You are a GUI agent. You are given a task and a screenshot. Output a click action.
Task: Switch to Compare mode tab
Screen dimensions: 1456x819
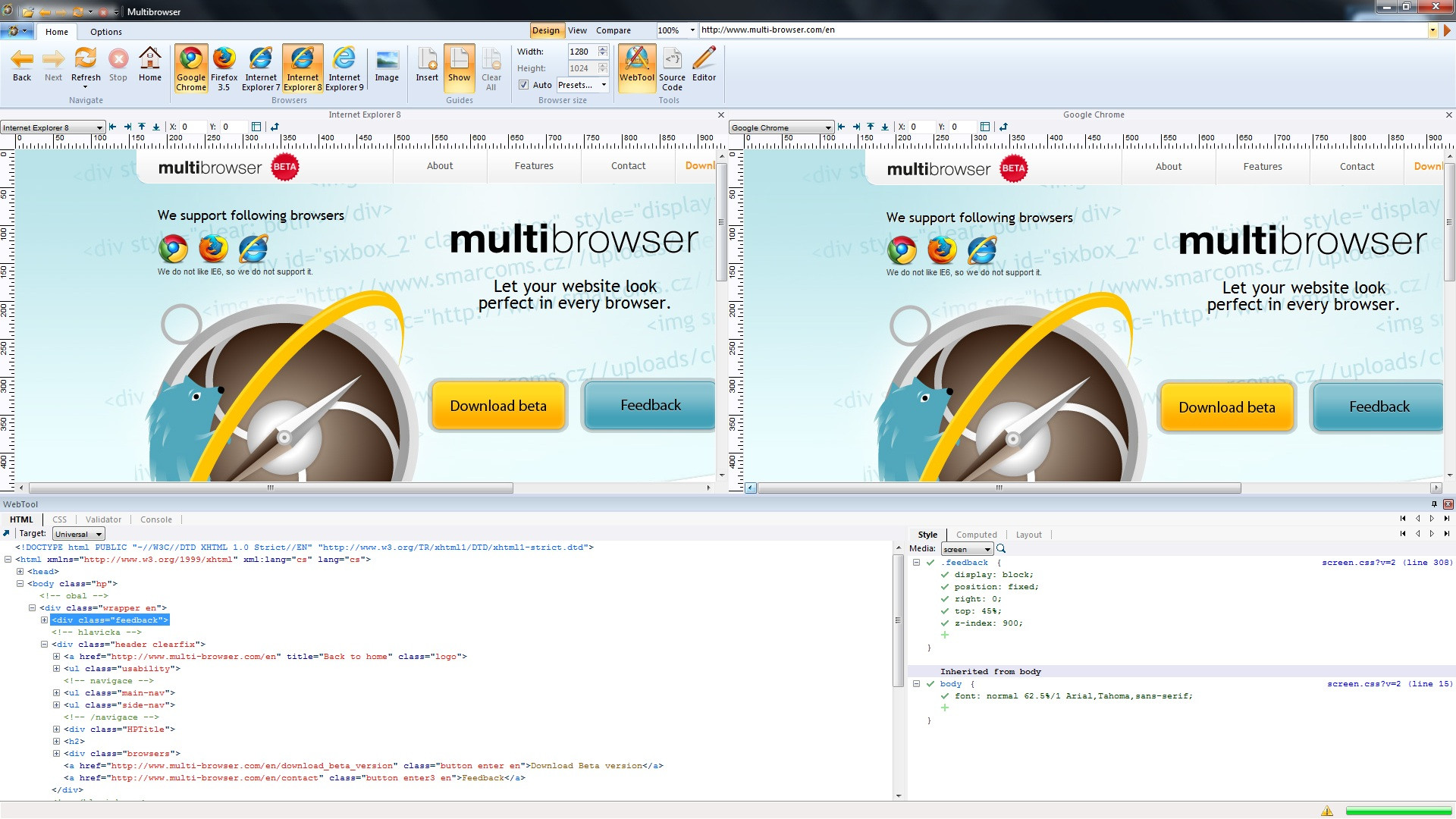click(x=613, y=30)
